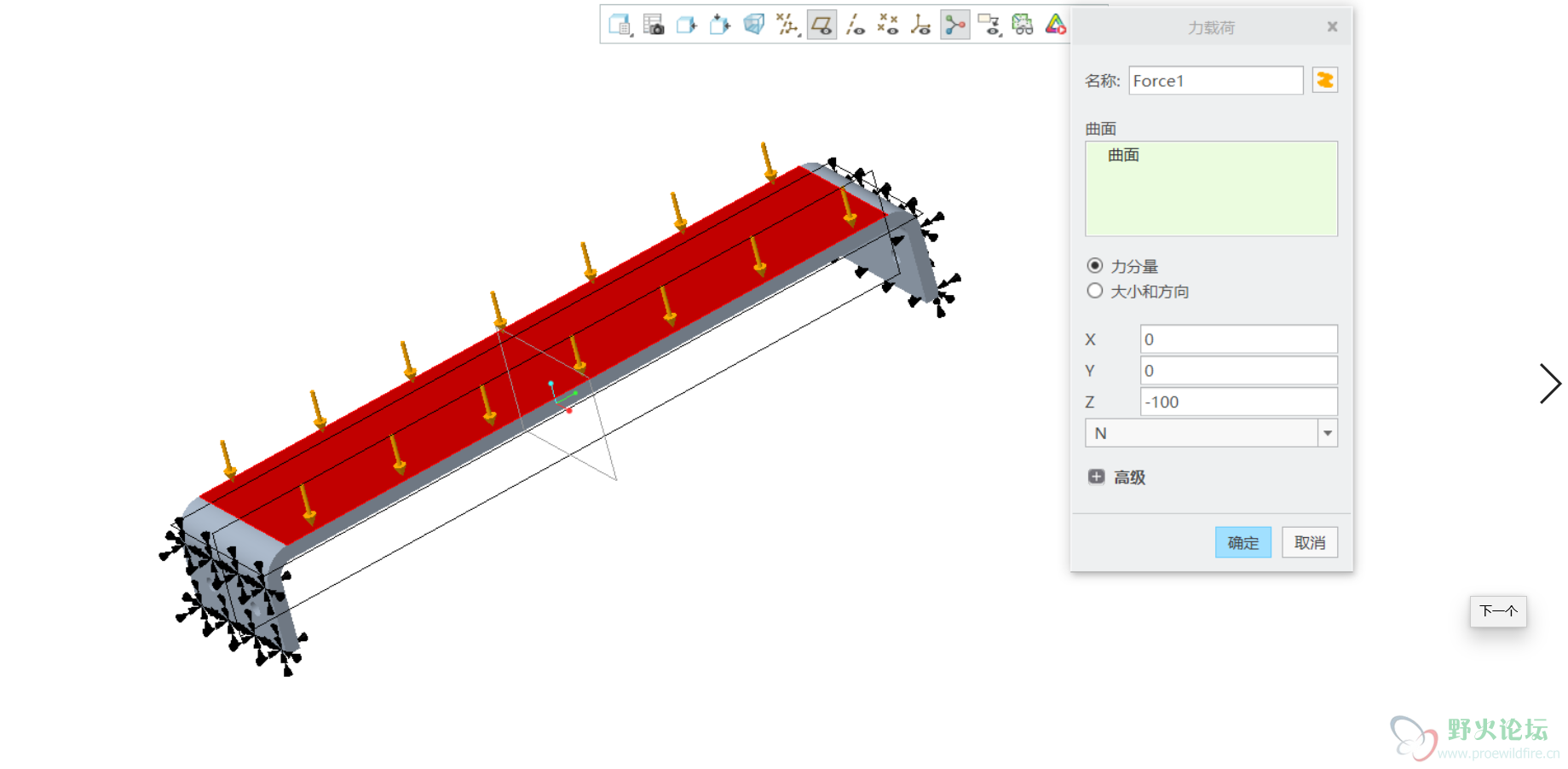
Task: Click the colorful triangle play icon
Action: tap(1055, 25)
